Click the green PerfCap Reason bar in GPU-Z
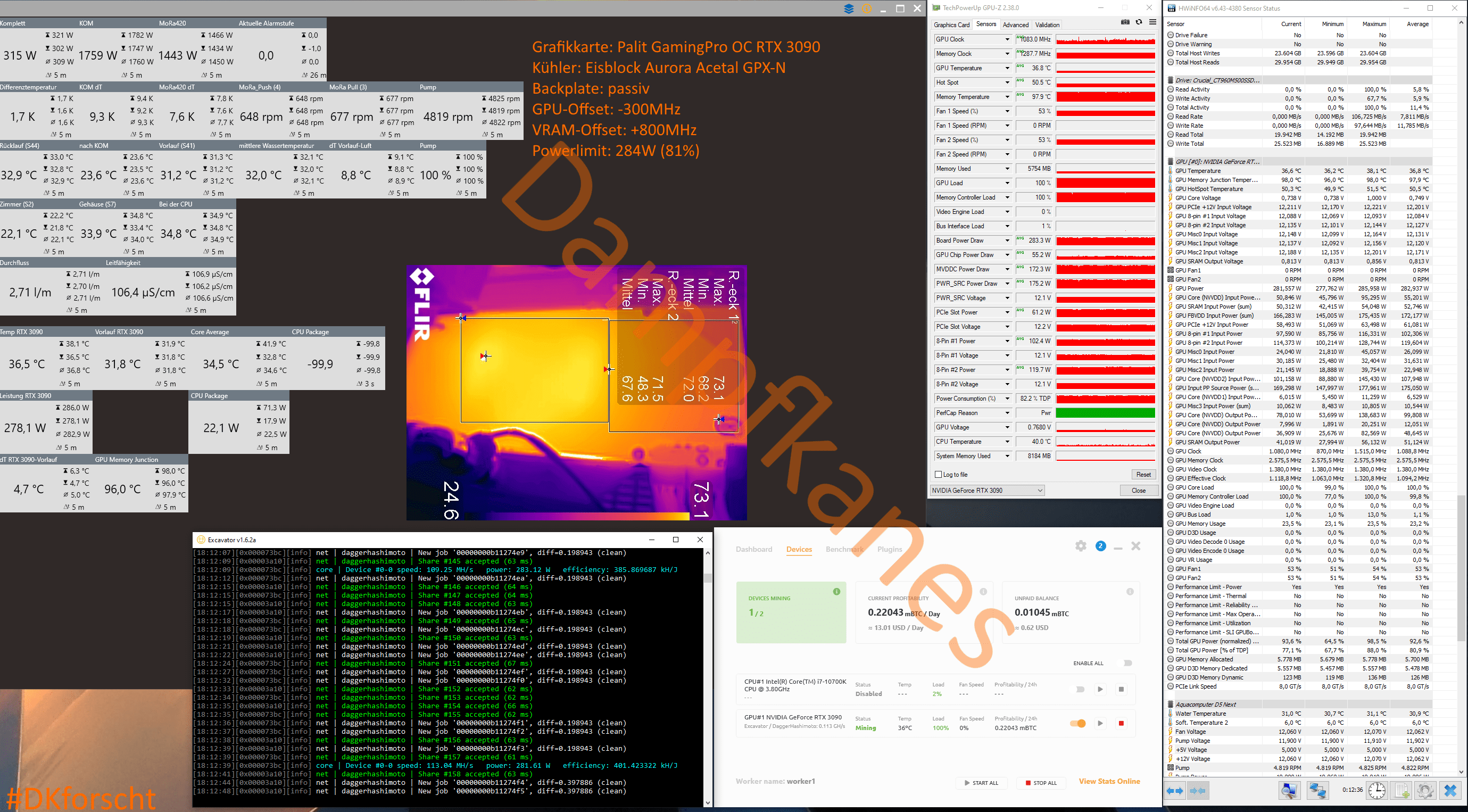The image size is (1468, 812). click(x=1105, y=412)
